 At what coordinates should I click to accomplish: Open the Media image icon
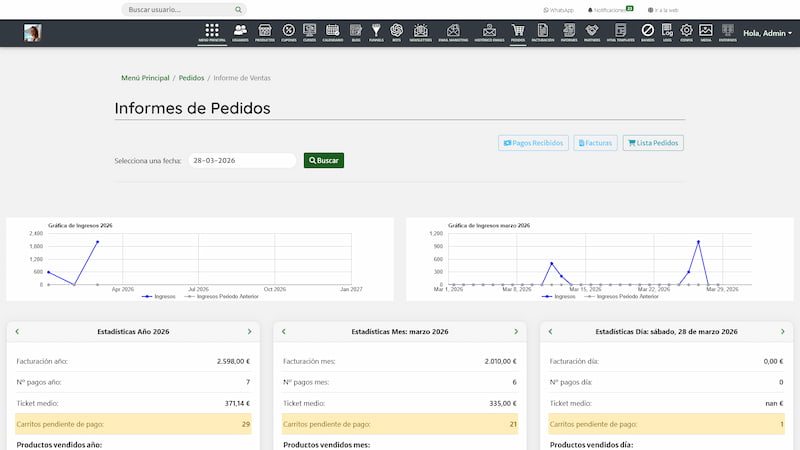(705, 32)
